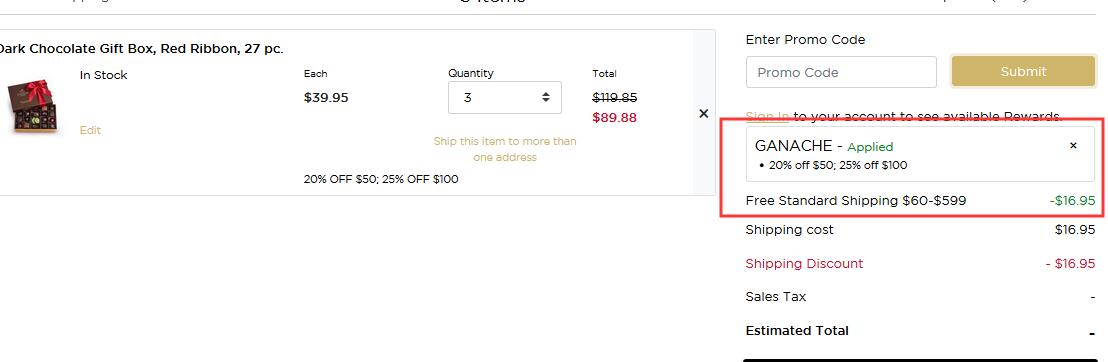Viewport: 1108px width, 362px height.
Task: Submit the promo code
Action: point(1023,71)
